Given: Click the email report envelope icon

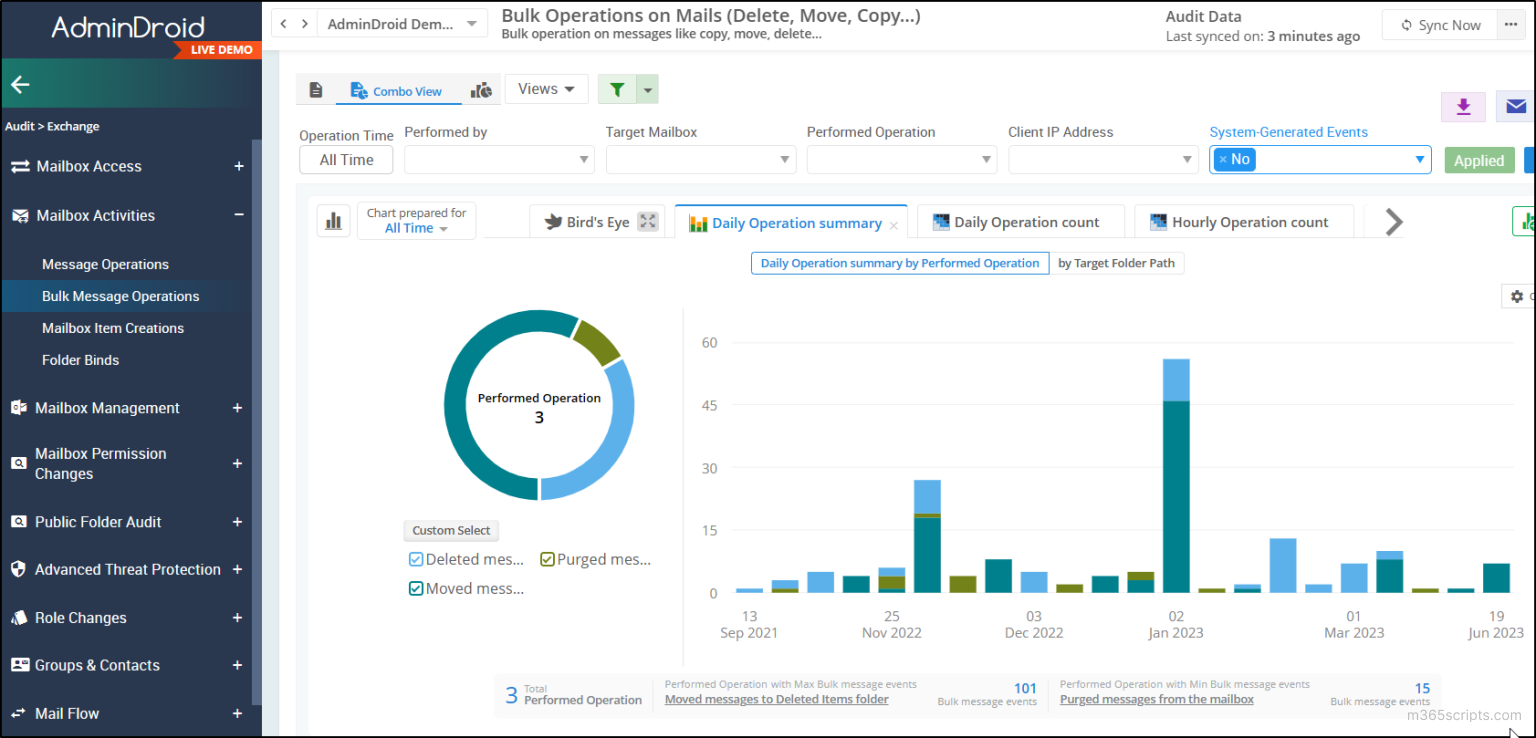Looking at the screenshot, I should click(1516, 106).
